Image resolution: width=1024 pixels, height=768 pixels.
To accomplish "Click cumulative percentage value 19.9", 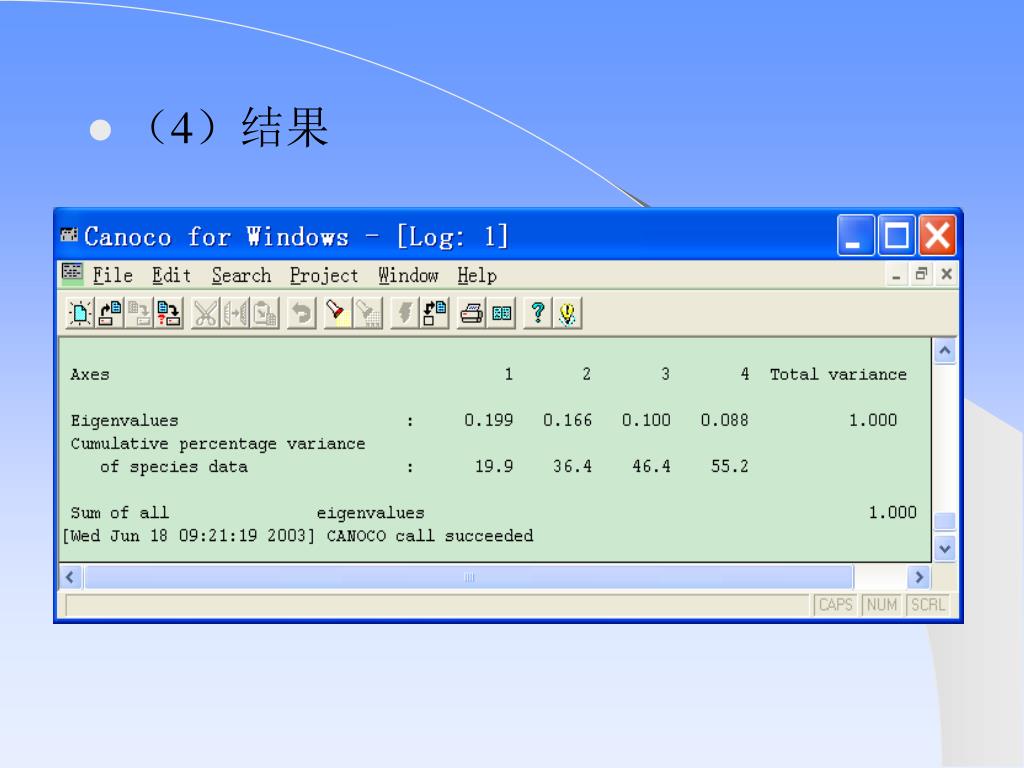I will [x=494, y=466].
